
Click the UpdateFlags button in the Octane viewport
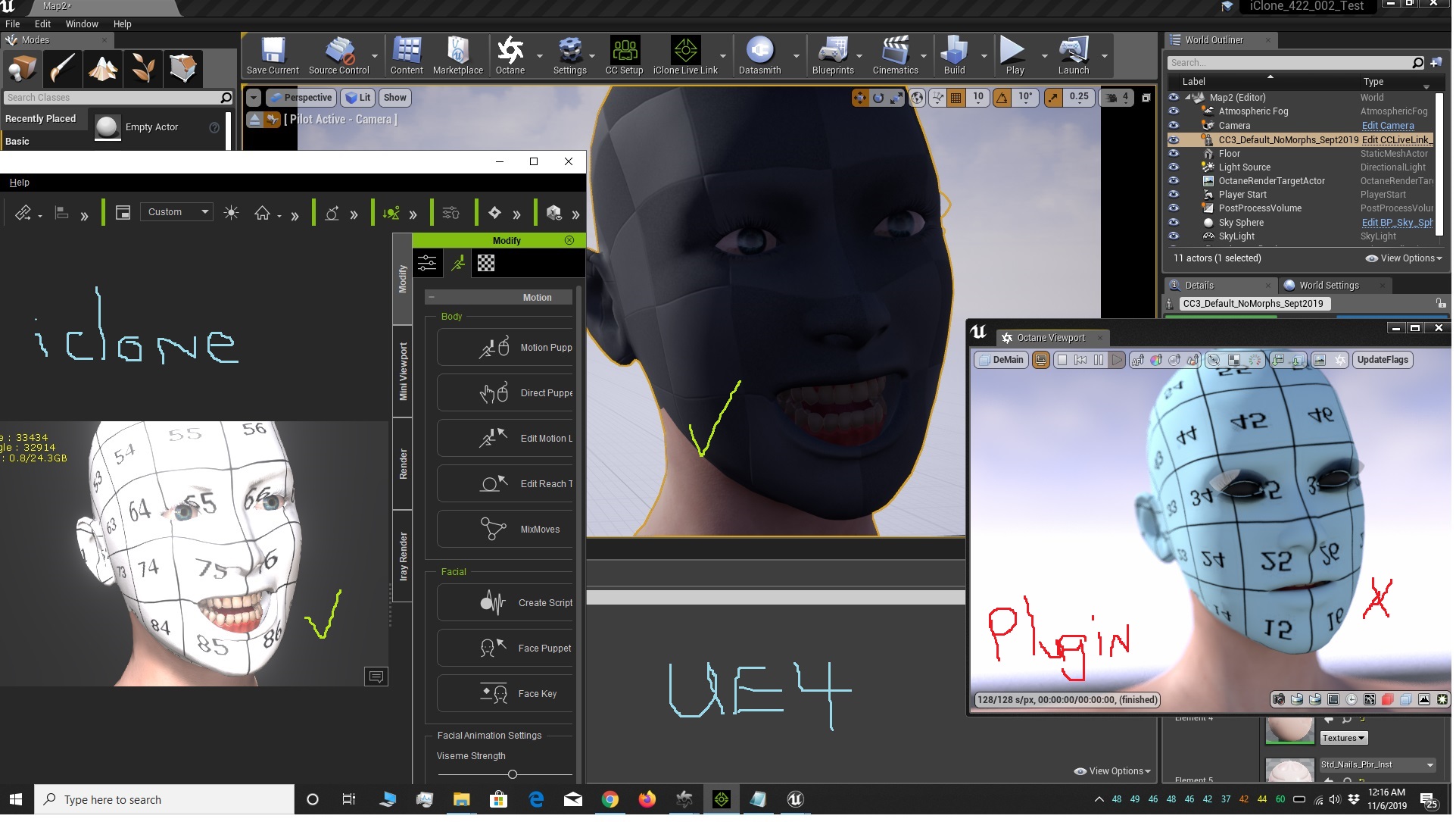pyautogui.click(x=1382, y=360)
